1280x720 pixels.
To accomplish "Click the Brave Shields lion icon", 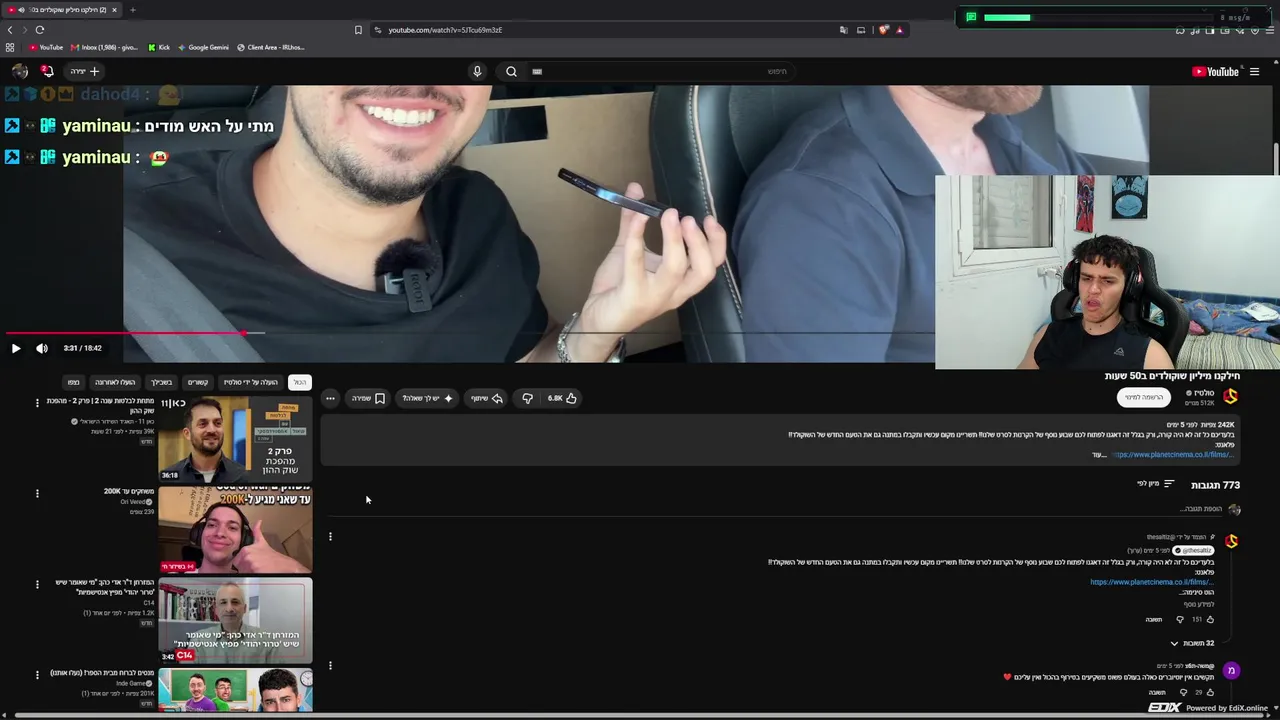I will (x=883, y=30).
